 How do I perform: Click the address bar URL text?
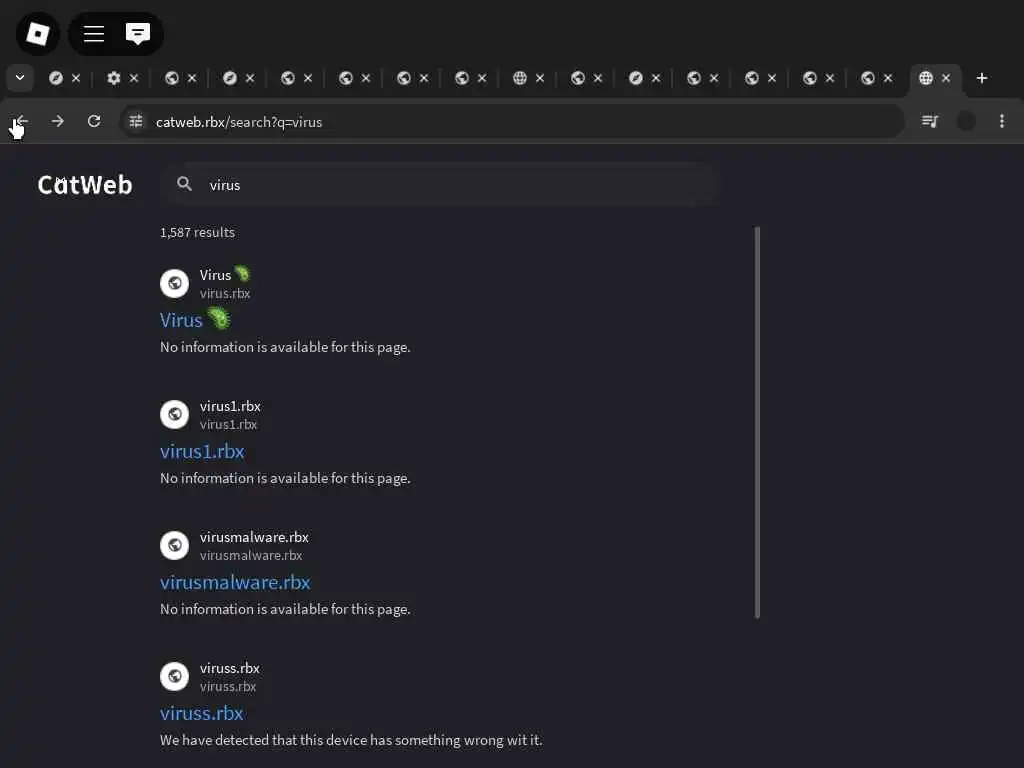point(239,122)
